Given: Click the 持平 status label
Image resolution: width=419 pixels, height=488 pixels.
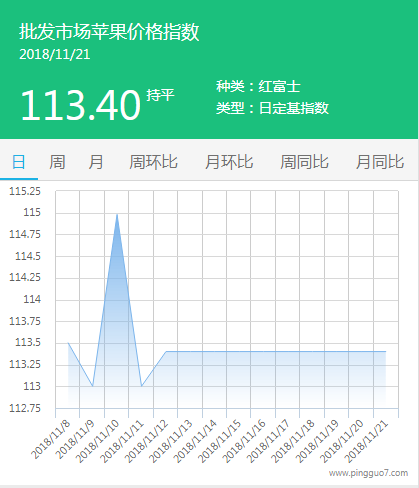Looking at the screenshot, I should click(160, 95).
